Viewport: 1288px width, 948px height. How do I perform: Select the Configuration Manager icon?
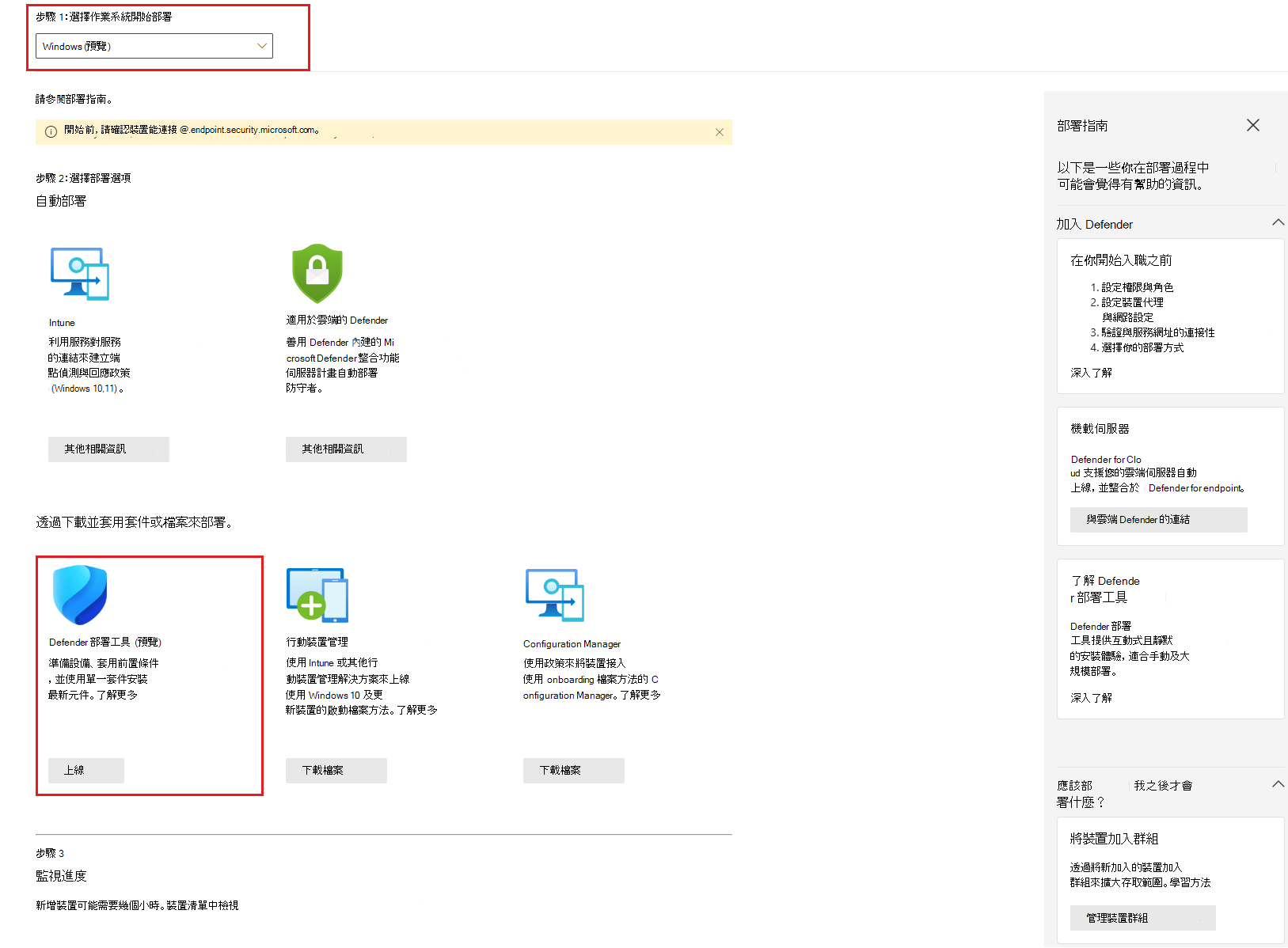(555, 595)
